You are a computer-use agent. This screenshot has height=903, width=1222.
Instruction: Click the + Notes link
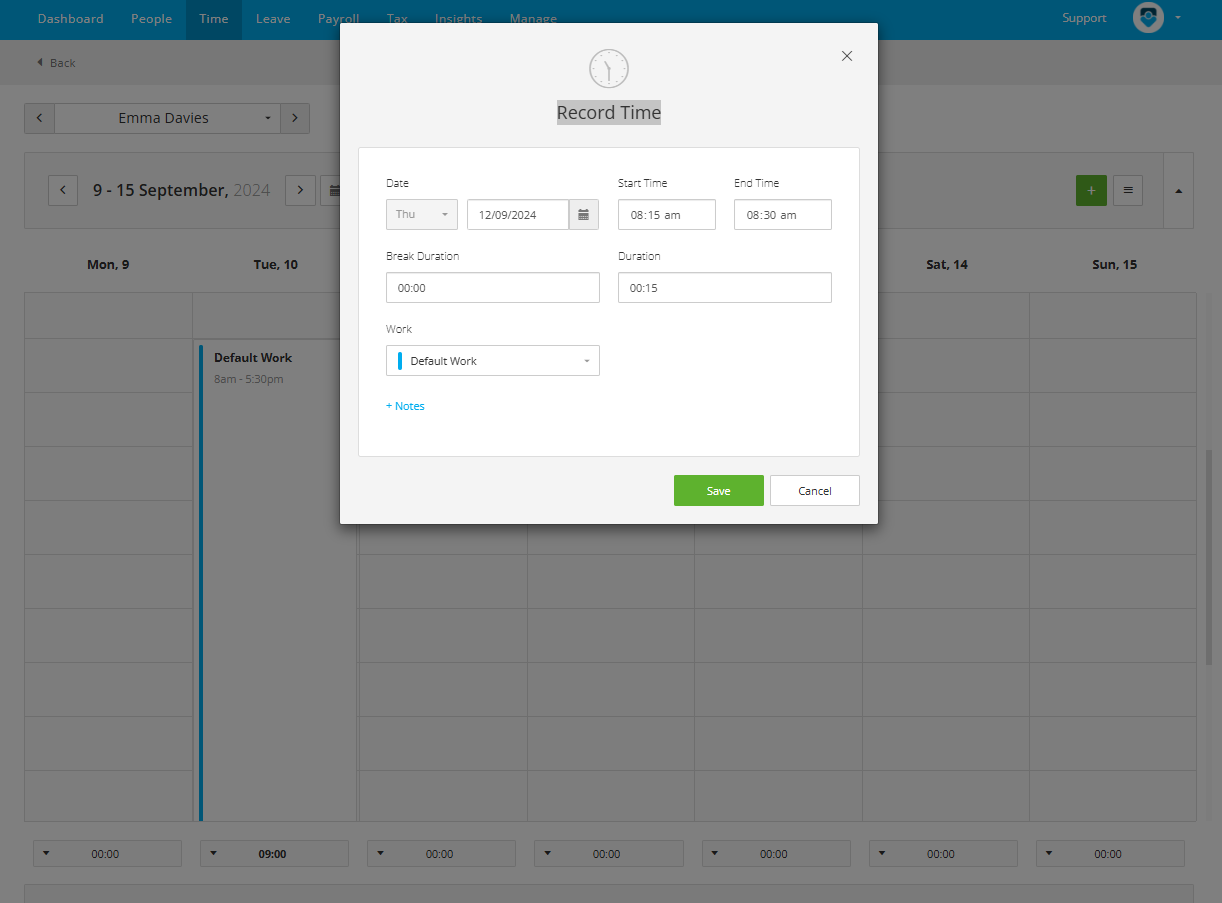pyautogui.click(x=405, y=405)
